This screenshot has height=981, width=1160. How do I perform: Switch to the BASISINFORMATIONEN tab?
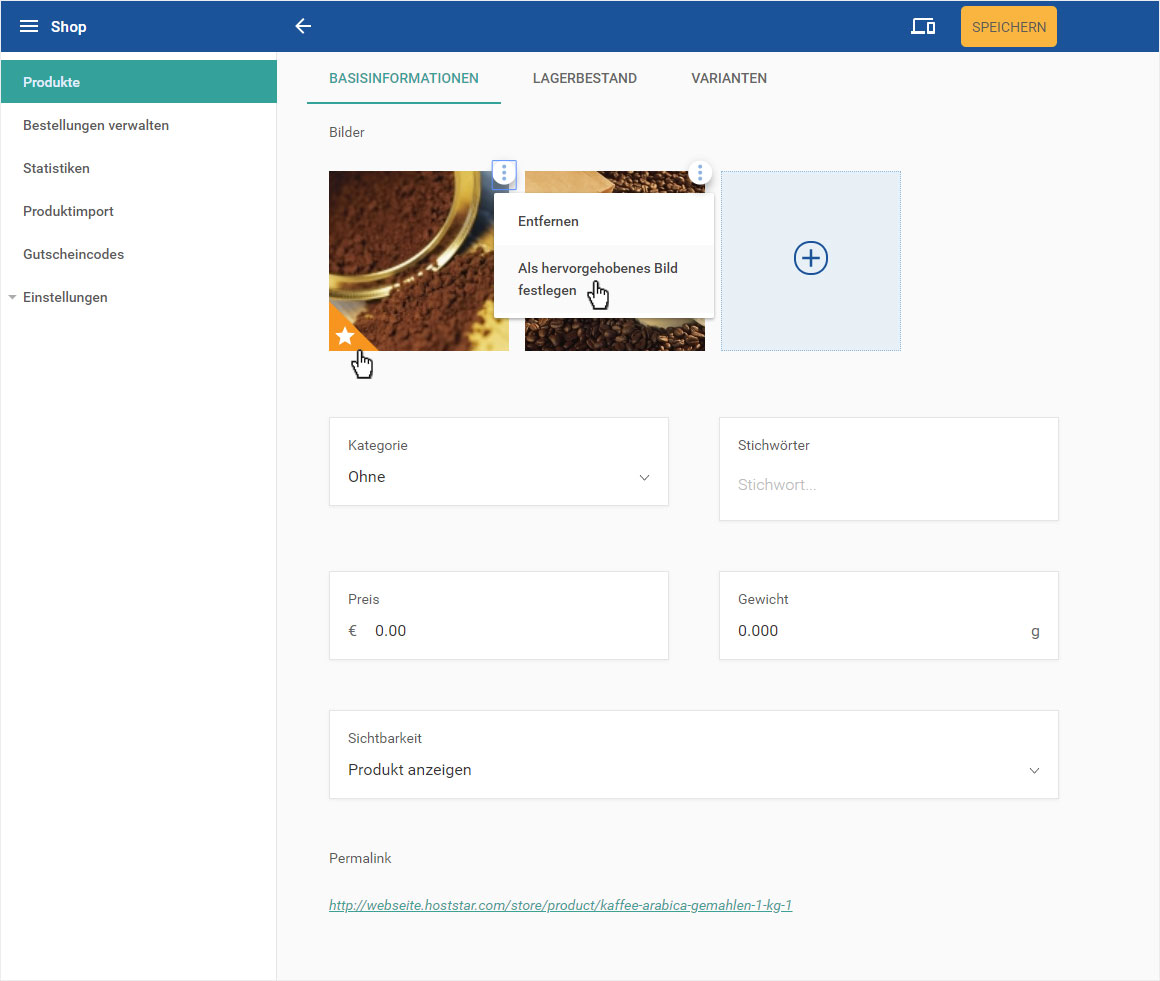(404, 78)
